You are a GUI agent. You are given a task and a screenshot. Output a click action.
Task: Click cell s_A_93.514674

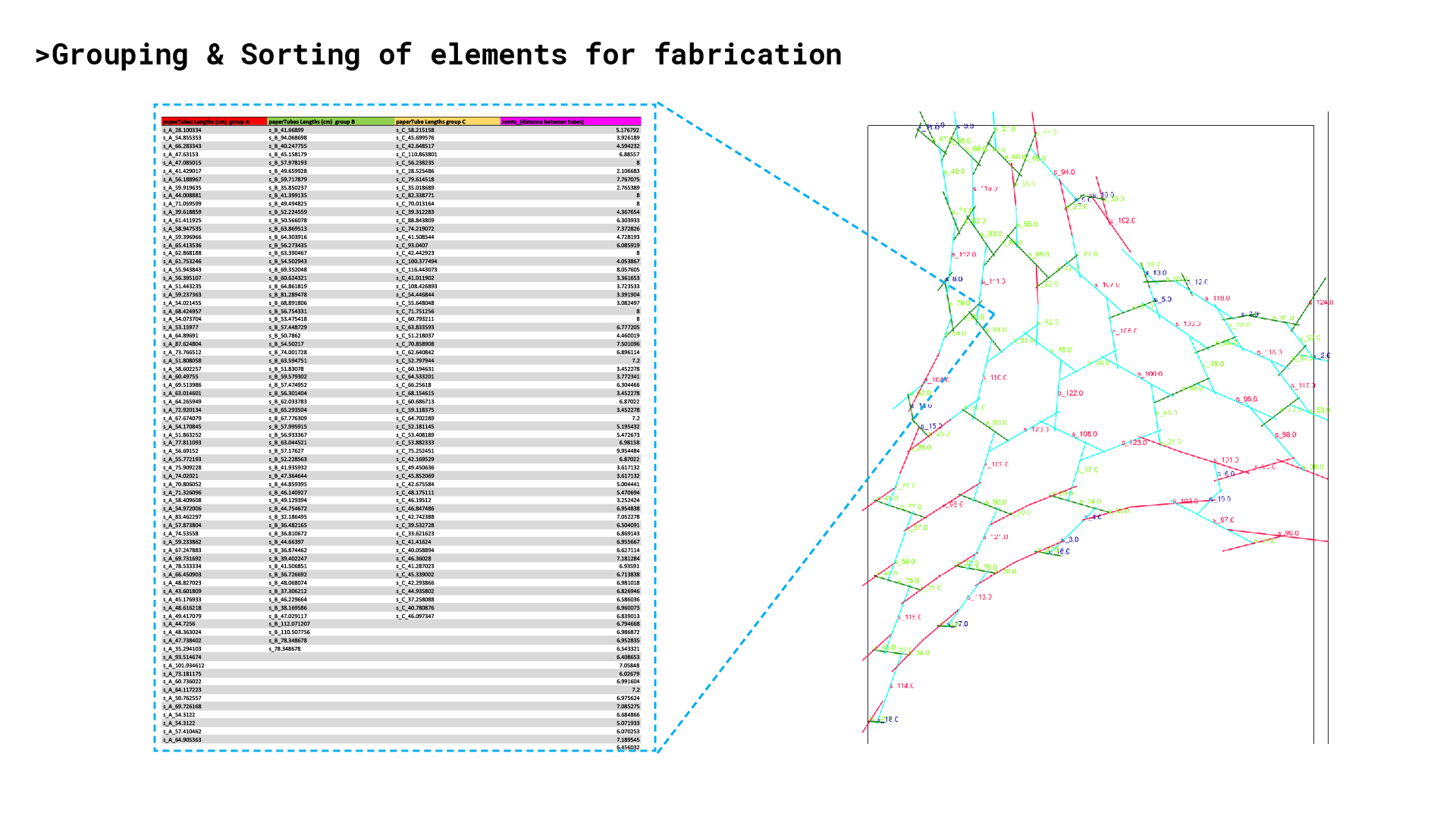pyautogui.click(x=182, y=657)
